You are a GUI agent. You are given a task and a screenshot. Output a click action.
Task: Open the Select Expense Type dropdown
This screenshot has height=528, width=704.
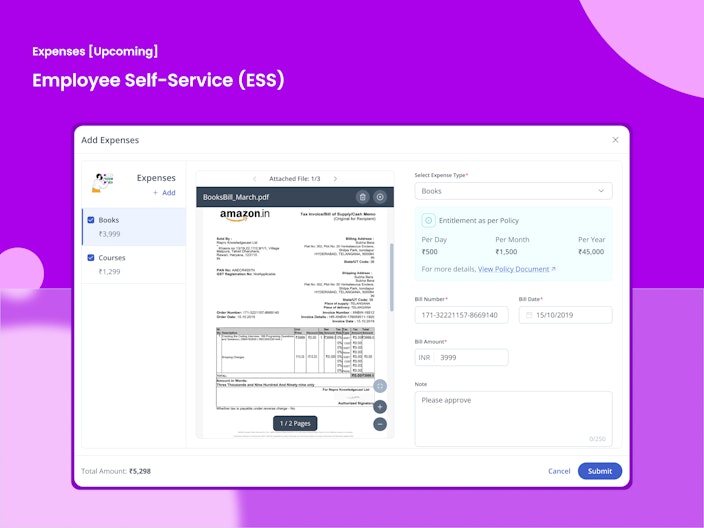pos(513,191)
